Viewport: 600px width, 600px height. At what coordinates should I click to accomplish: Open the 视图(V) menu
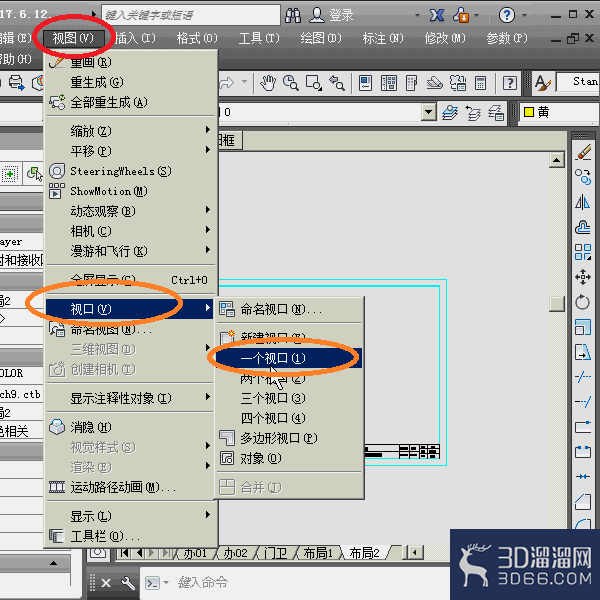(73, 38)
